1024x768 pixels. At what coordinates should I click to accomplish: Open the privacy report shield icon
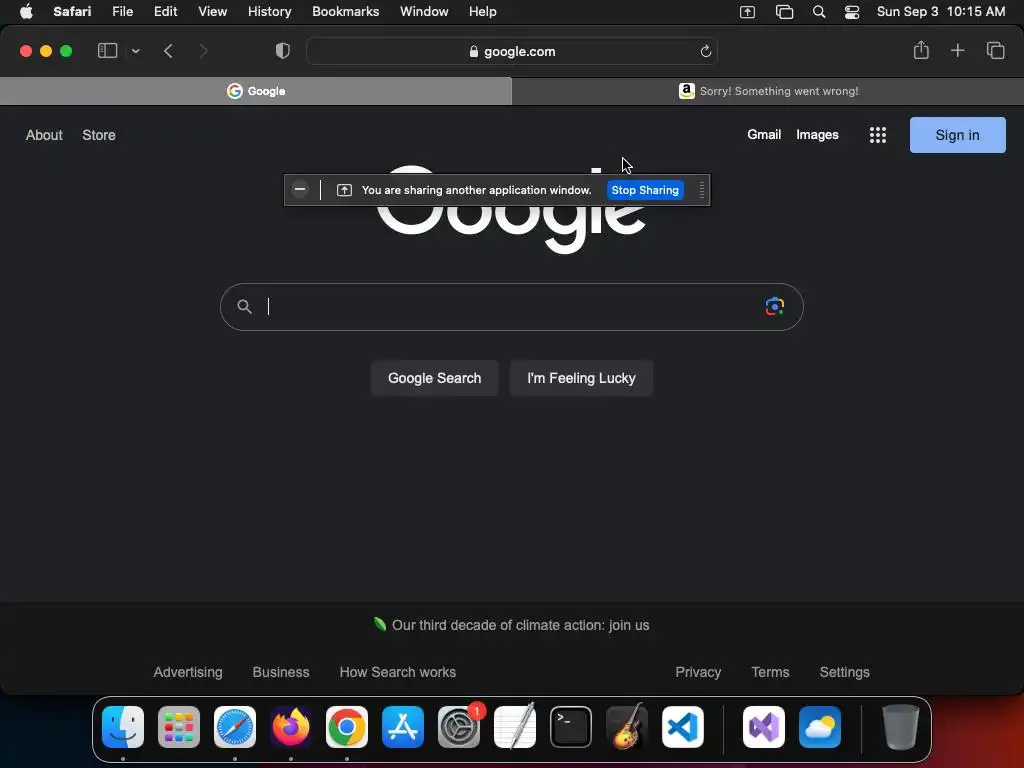[x=282, y=51]
